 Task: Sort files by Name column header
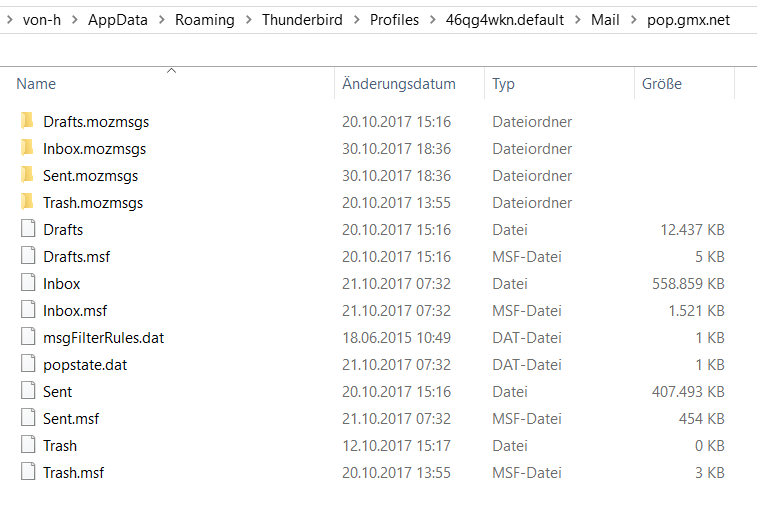tap(36, 84)
